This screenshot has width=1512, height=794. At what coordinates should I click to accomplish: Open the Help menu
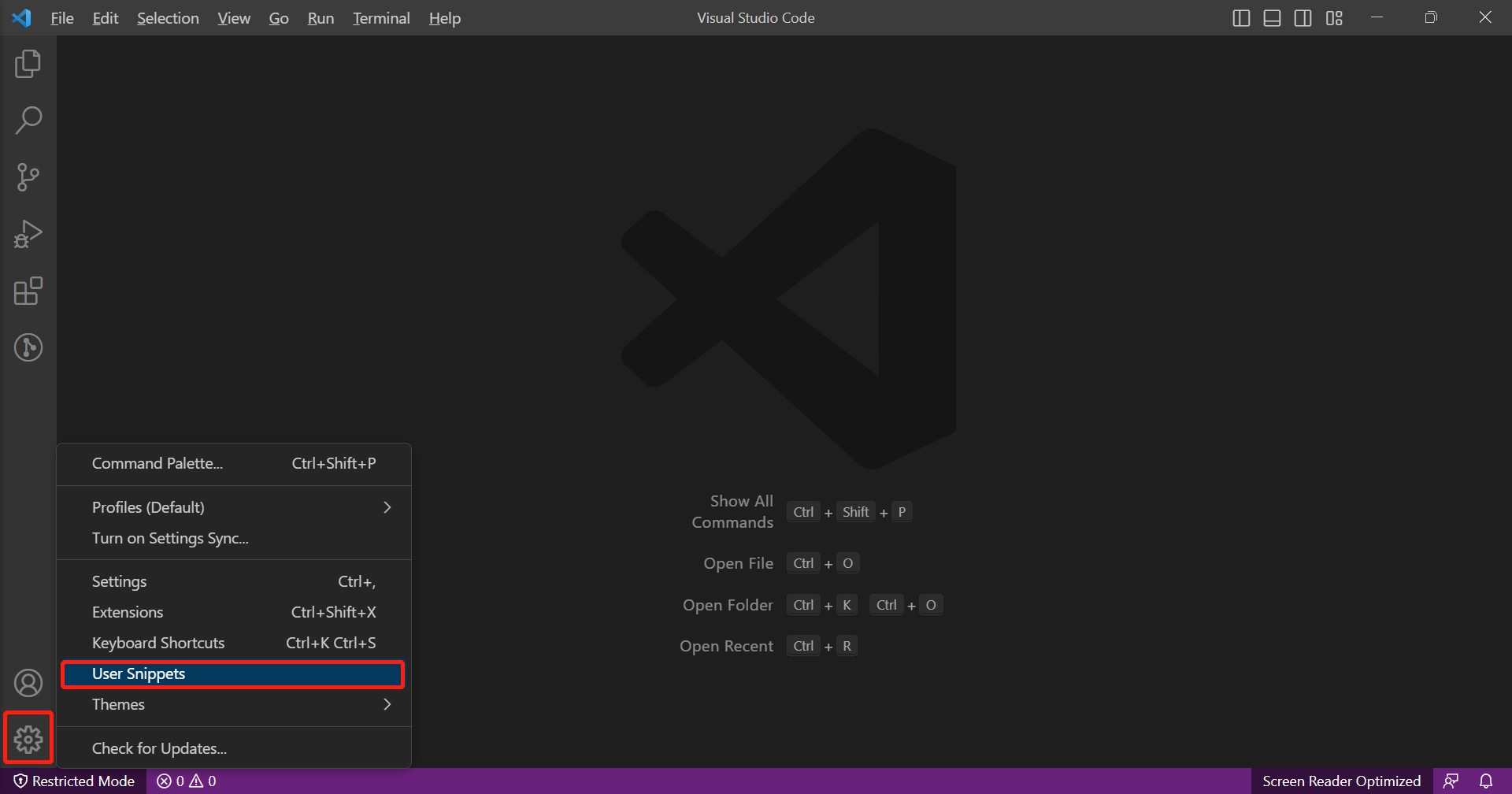(445, 17)
